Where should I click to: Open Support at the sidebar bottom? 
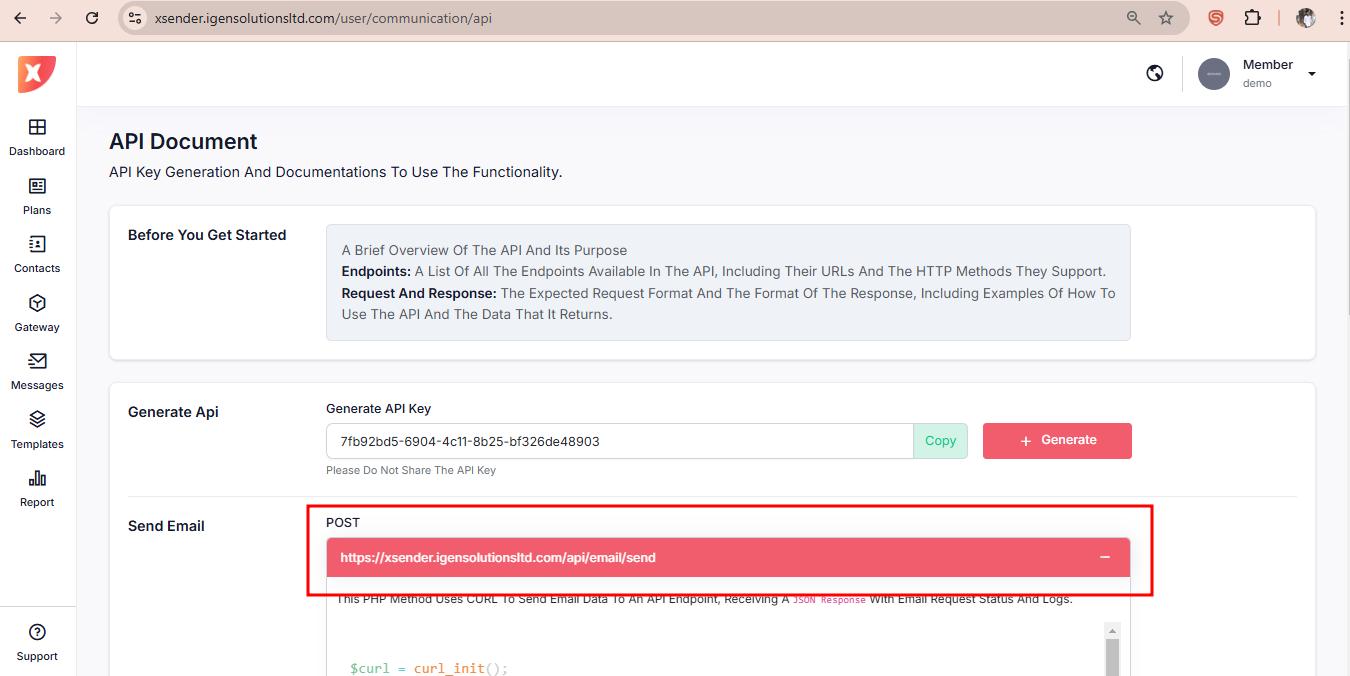37,642
